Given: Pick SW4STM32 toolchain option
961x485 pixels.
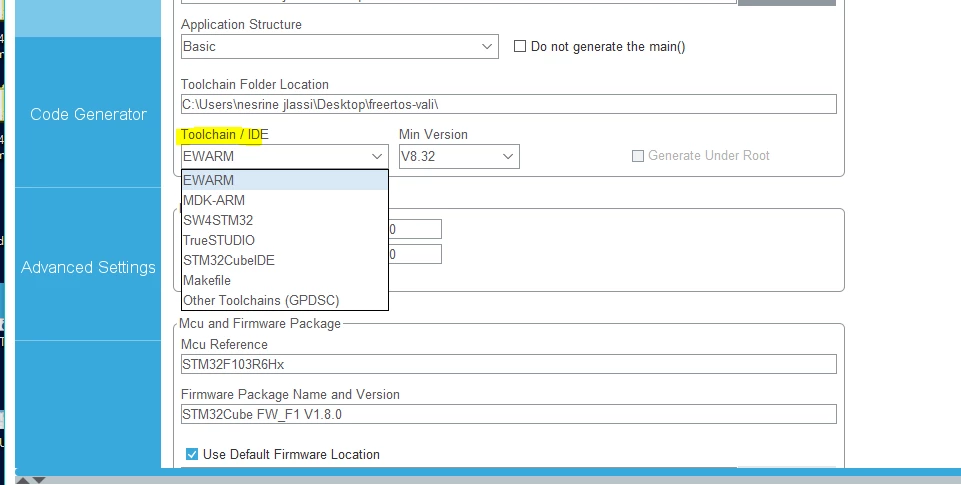Looking at the screenshot, I should 284,220.
